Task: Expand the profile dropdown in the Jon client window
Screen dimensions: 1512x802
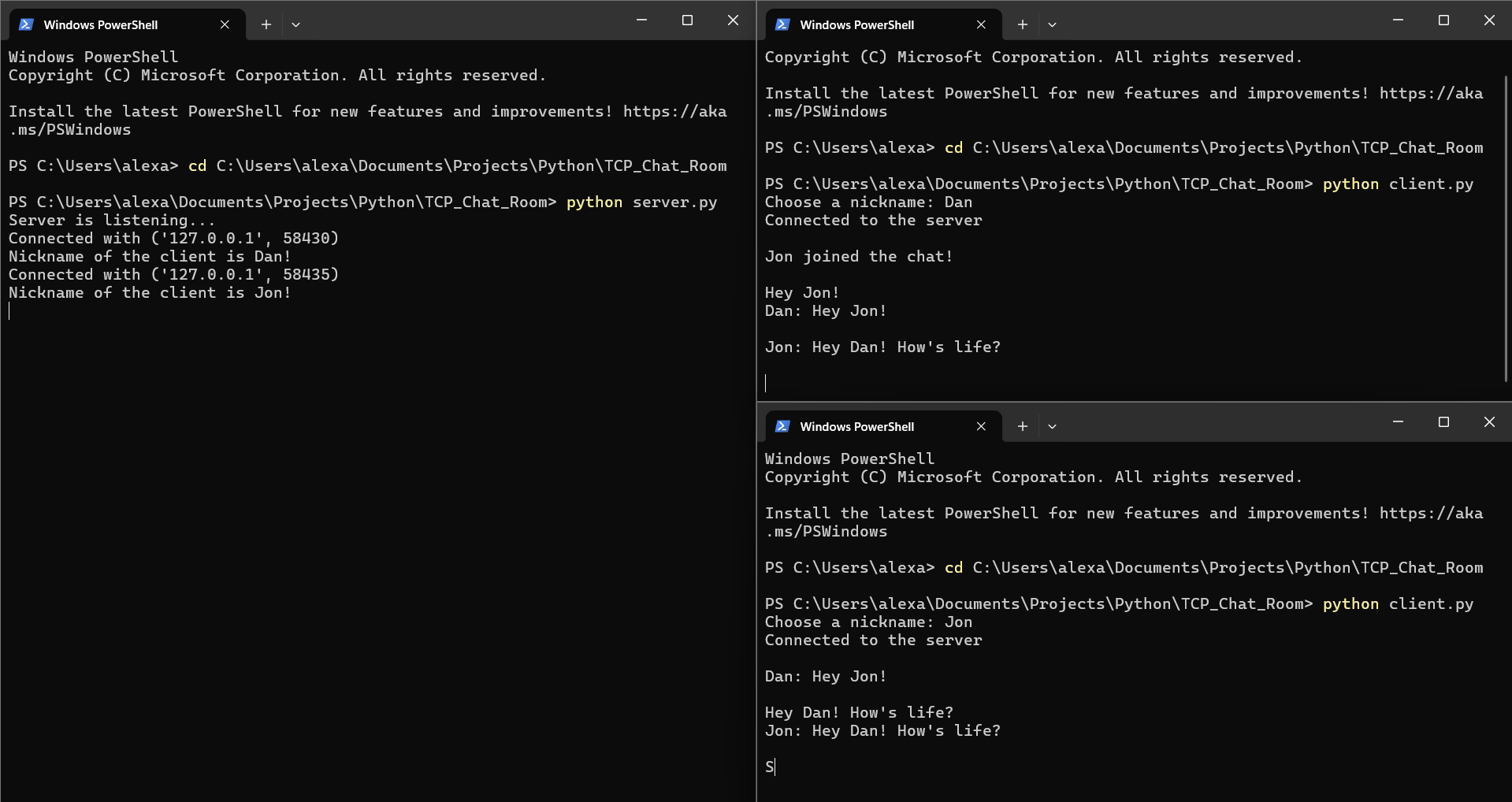Action: tap(1053, 426)
